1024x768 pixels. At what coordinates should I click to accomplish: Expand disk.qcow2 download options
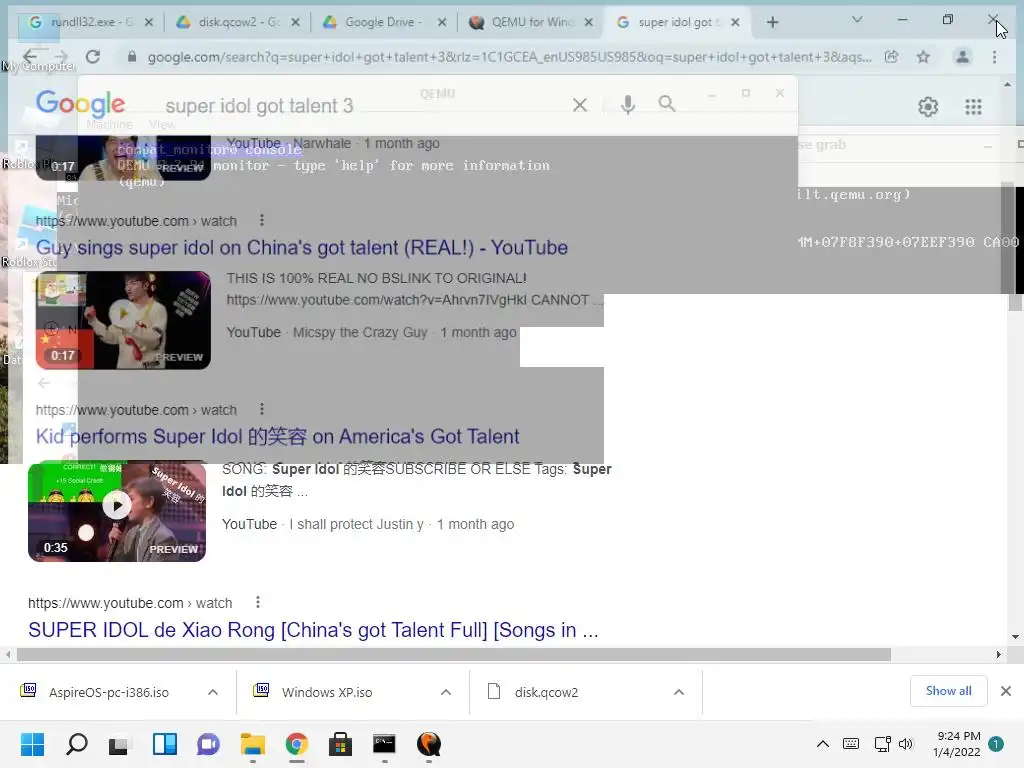pos(679,692)
